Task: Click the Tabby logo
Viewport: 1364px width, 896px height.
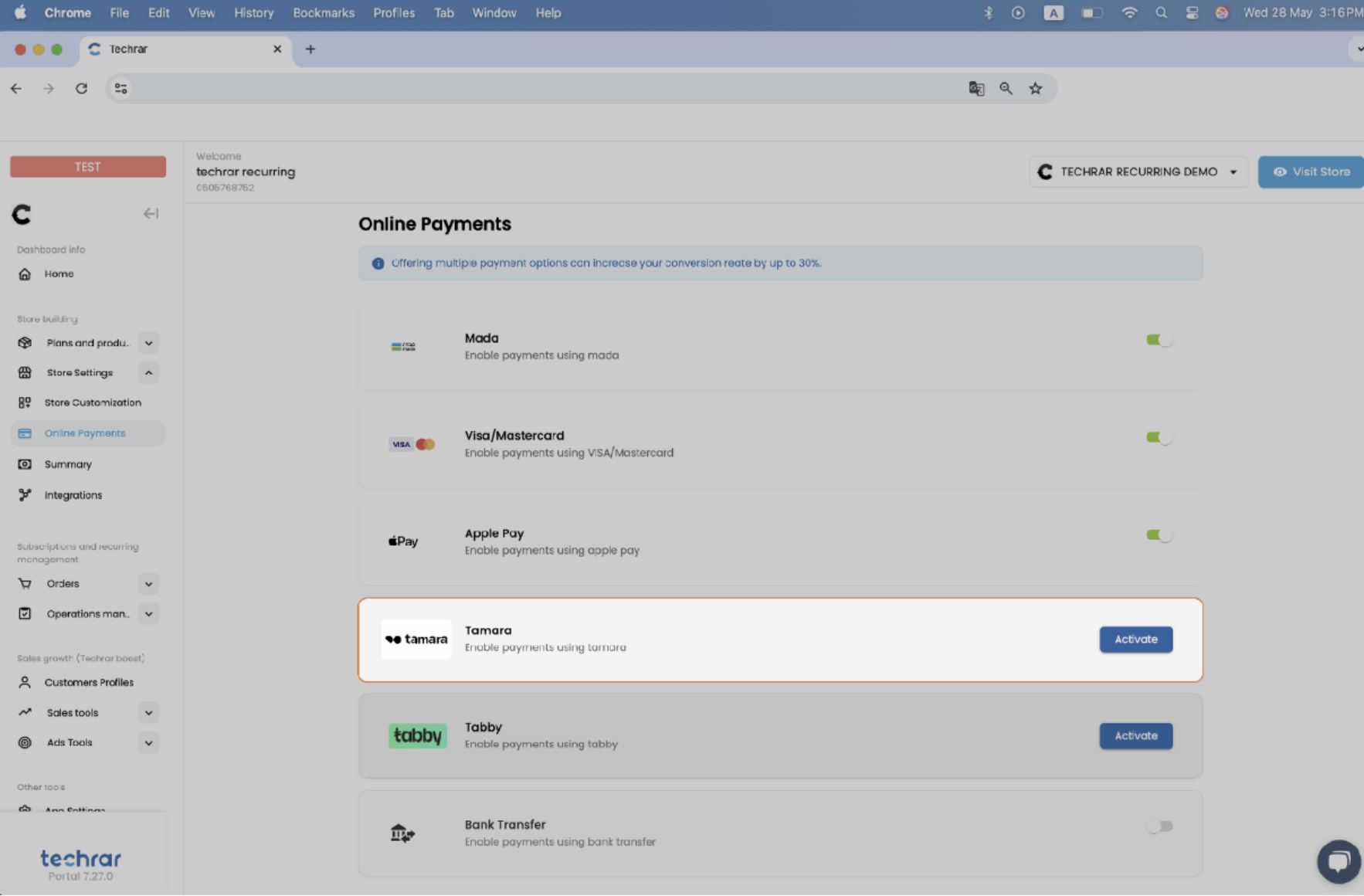Action: click(x=418, y=736)
